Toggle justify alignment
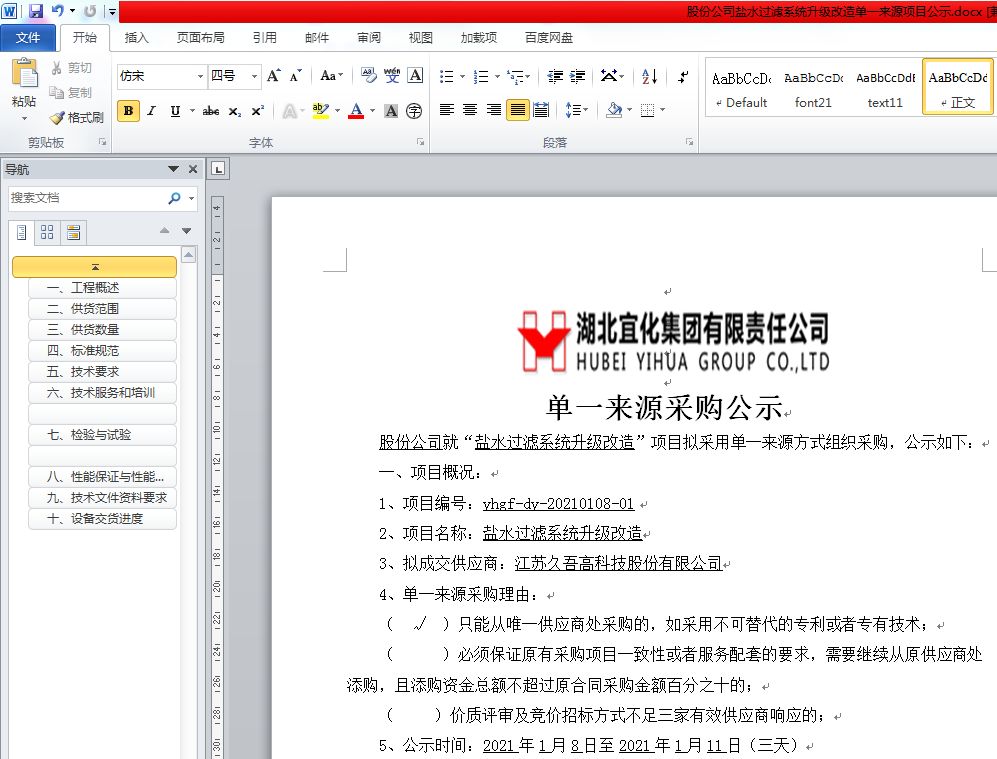The width and height of the screenshot is (997, 759). [518, 110]
